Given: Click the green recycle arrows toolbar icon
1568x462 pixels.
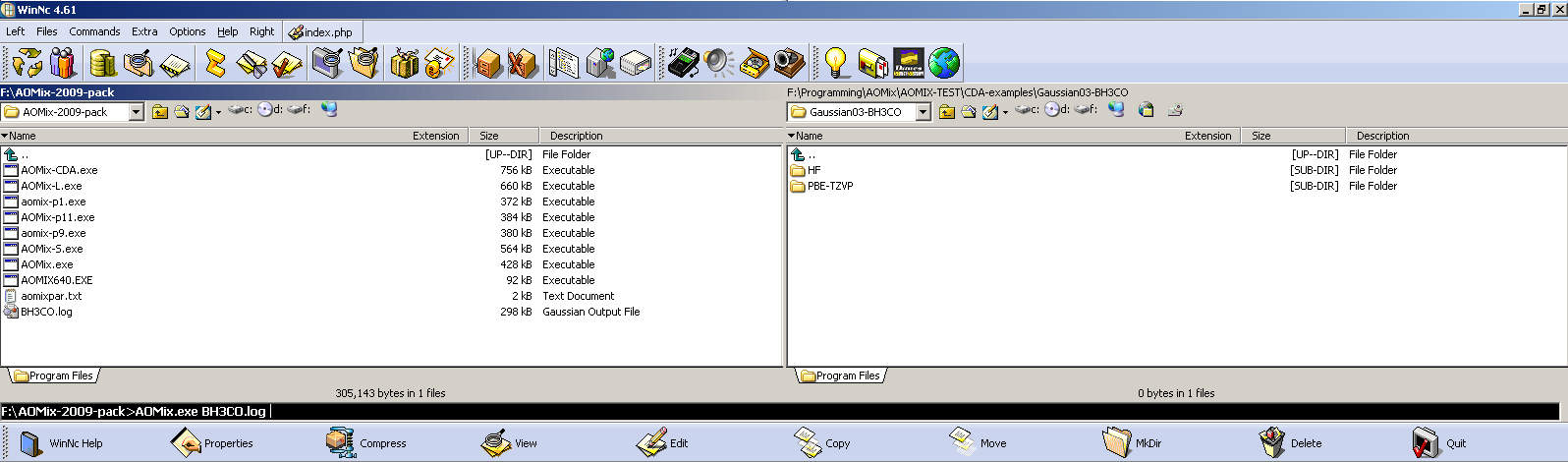Looking at the screenshot, I should (x=28, y=63).
